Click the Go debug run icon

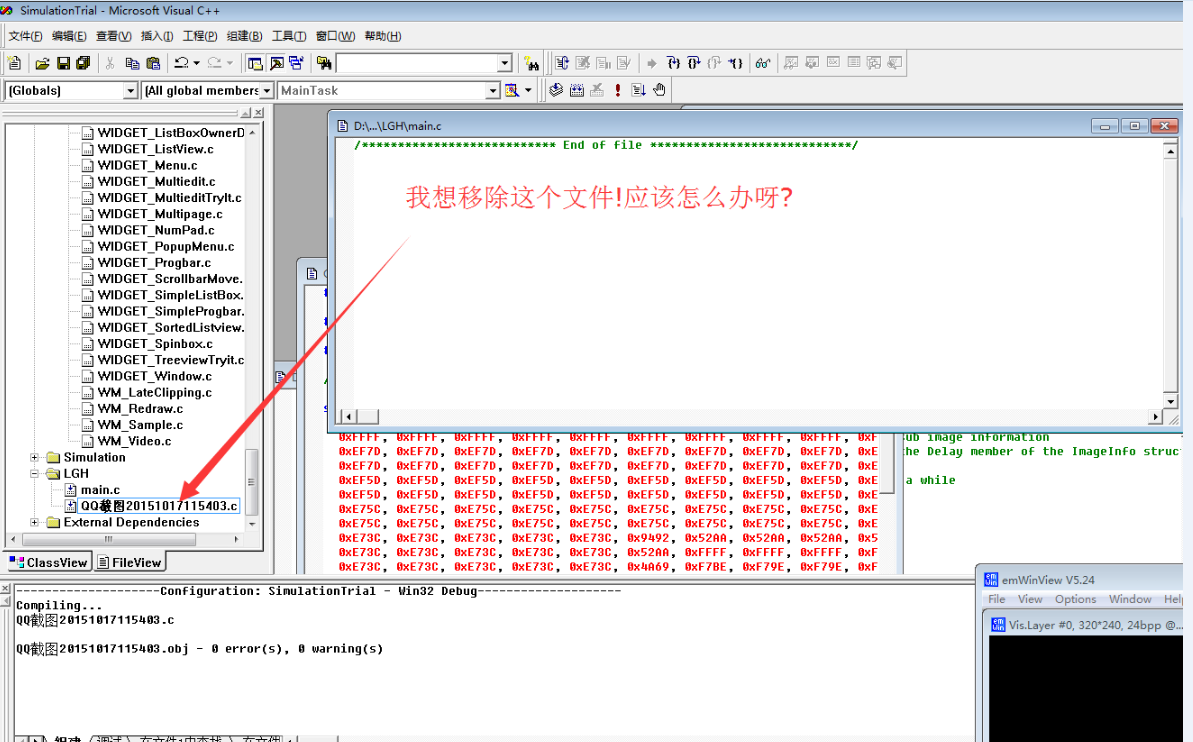638,90
